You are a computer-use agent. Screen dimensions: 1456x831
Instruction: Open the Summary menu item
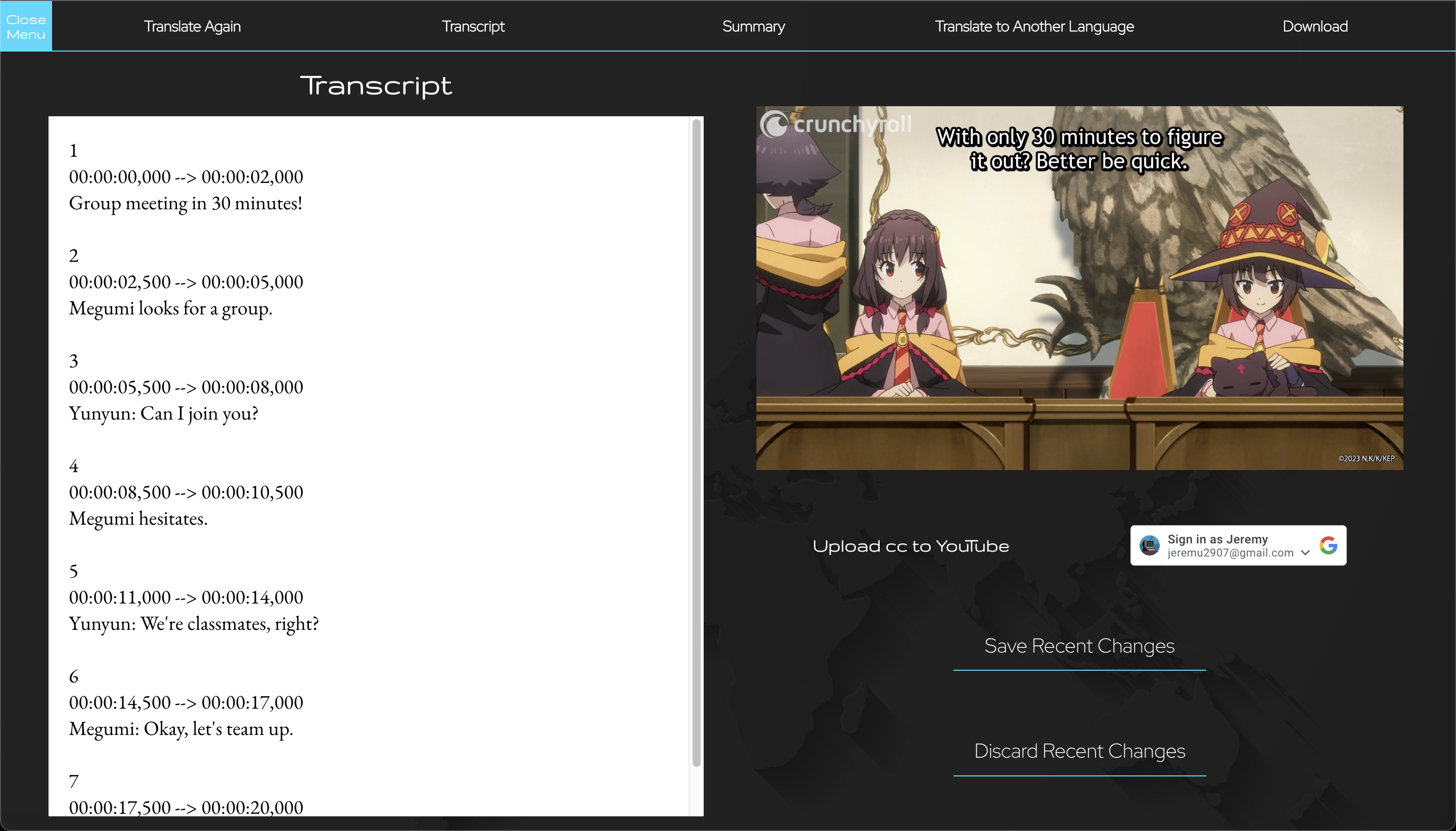click(x=753, y=26)
